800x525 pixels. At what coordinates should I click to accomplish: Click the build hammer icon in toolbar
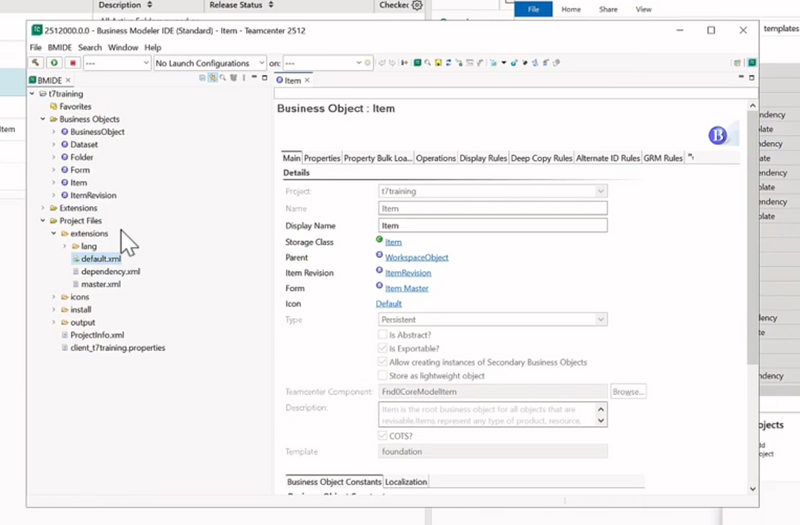(x=35, y=63)
